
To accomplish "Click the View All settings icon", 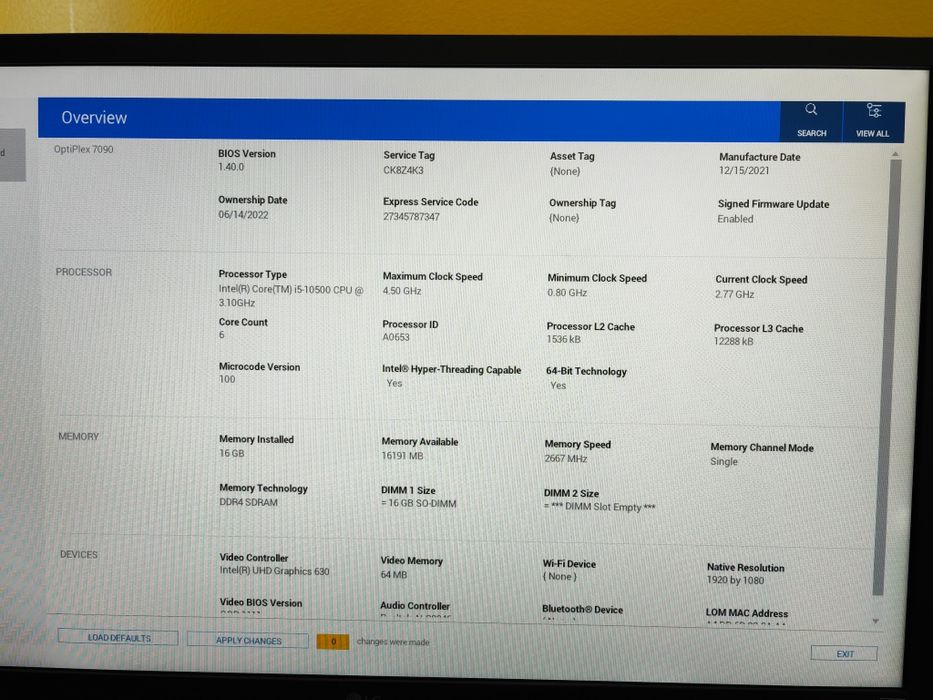I will coord(873,121).
